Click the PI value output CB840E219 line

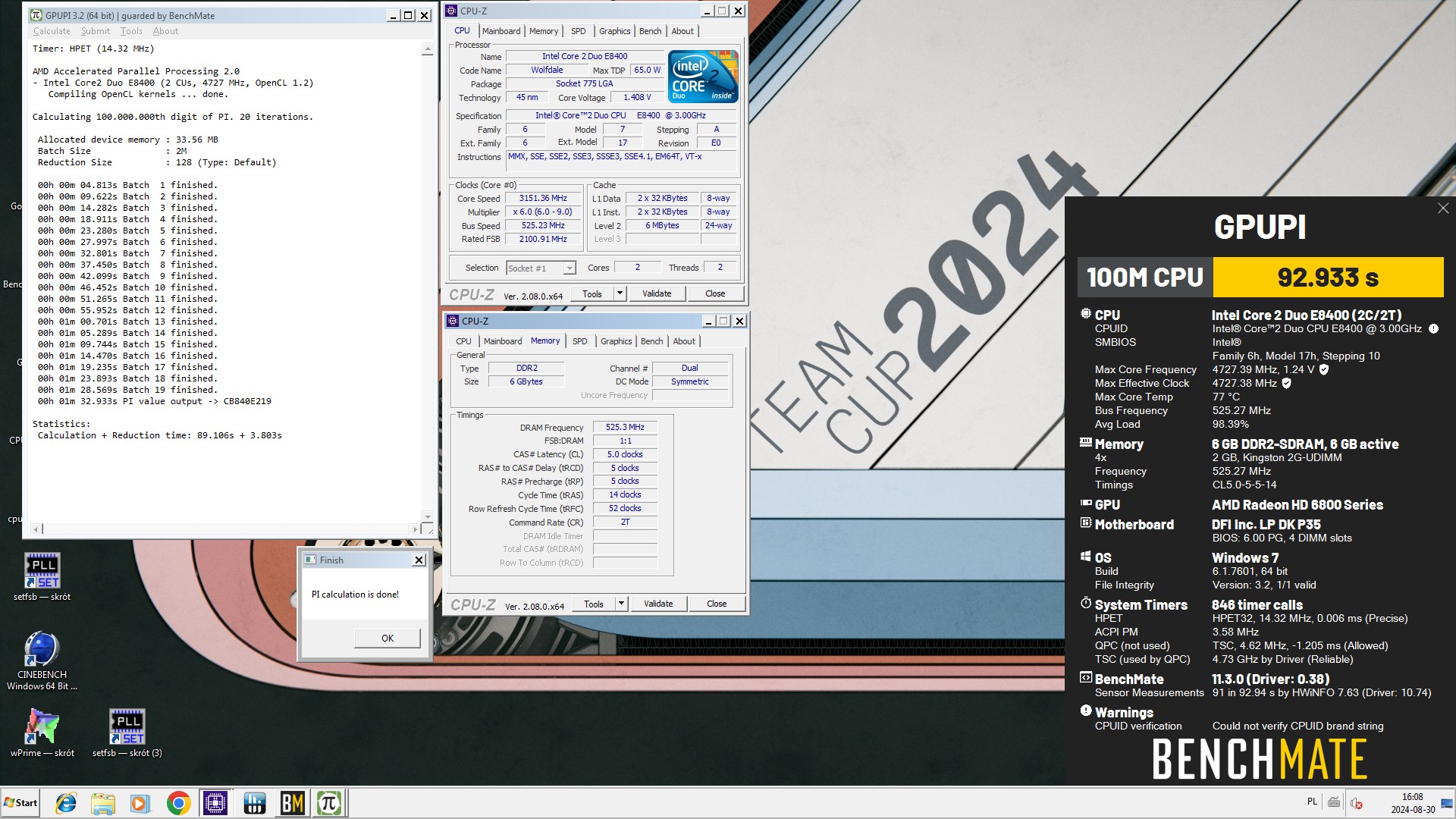155,401
